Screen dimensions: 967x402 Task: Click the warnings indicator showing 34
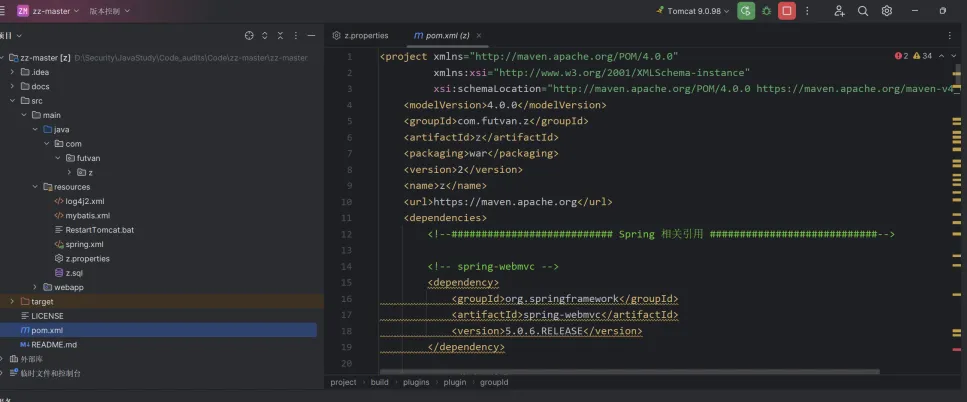click(923, 56)
